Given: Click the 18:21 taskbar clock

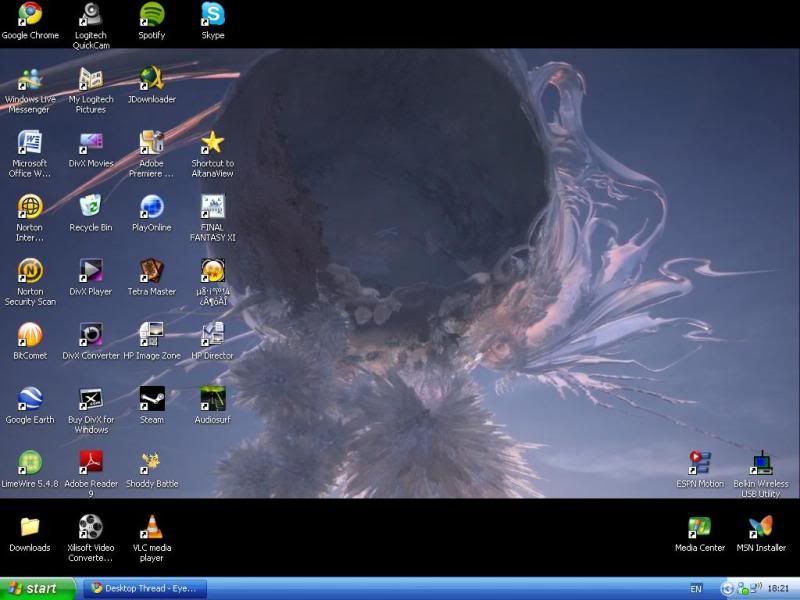Looking at the screenshot, I should click(778, 589).
